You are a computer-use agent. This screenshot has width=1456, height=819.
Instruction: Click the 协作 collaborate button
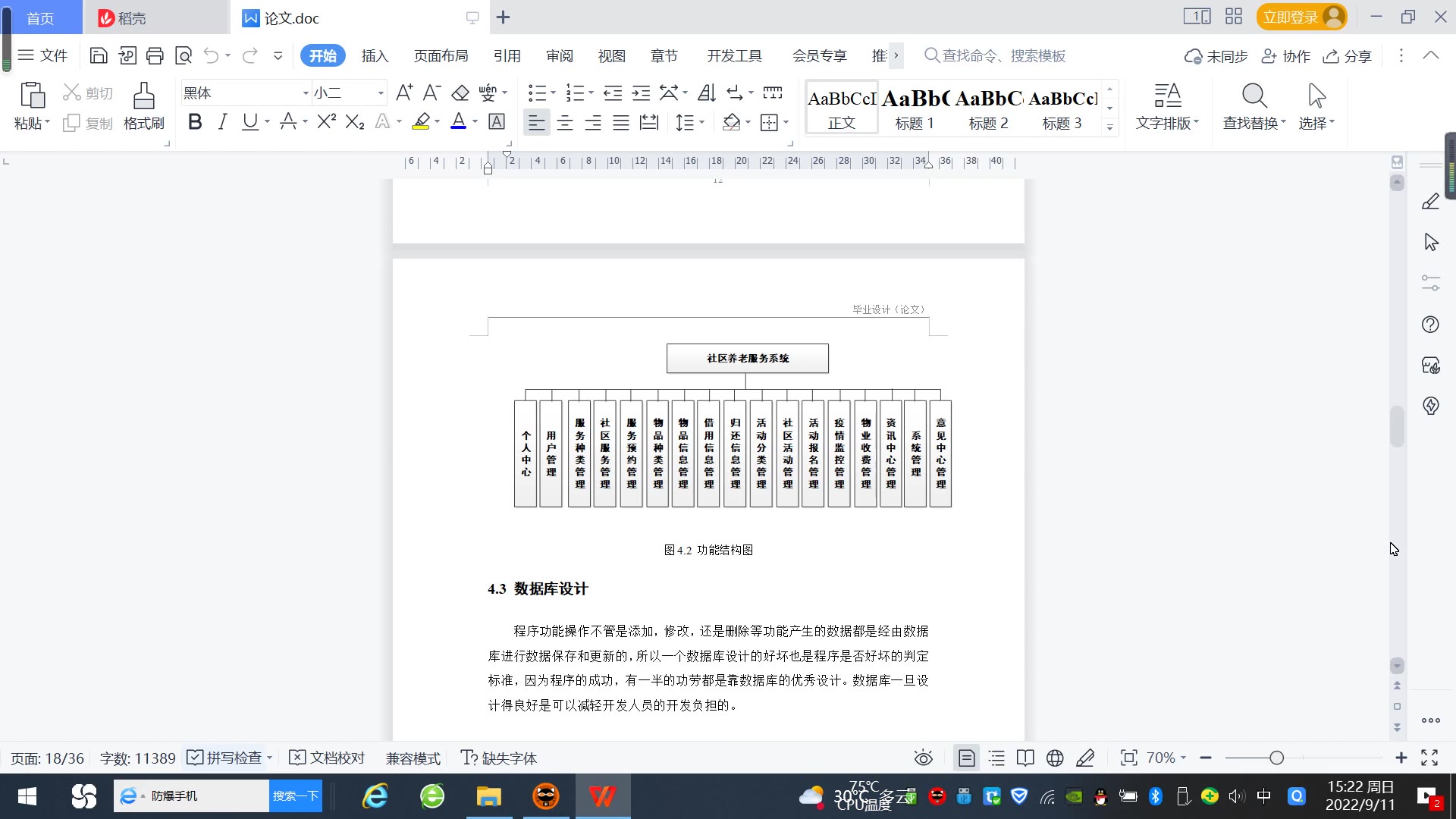point(1285,56)
